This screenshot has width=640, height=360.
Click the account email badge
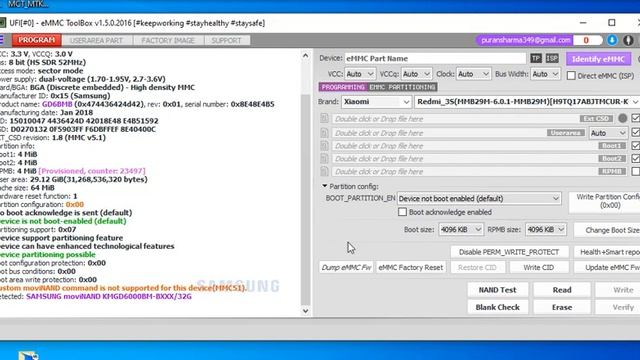525,40
